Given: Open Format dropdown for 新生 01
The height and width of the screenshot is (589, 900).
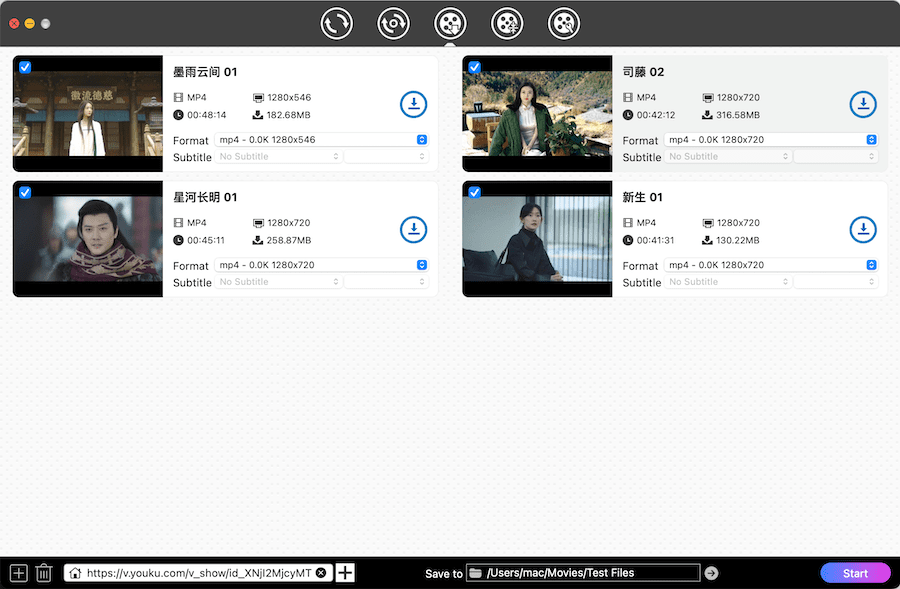Looking at the screenshot, I should (771, 265).
